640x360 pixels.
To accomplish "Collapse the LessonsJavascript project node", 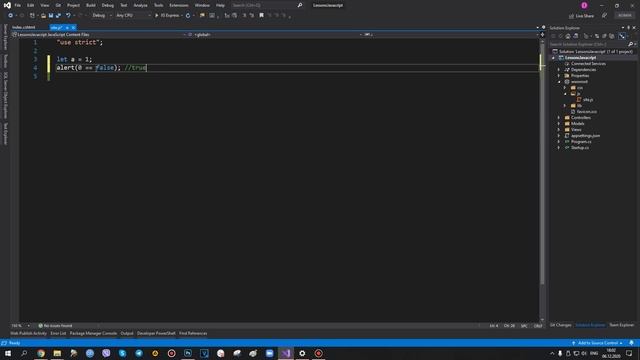I will [553, 58].
